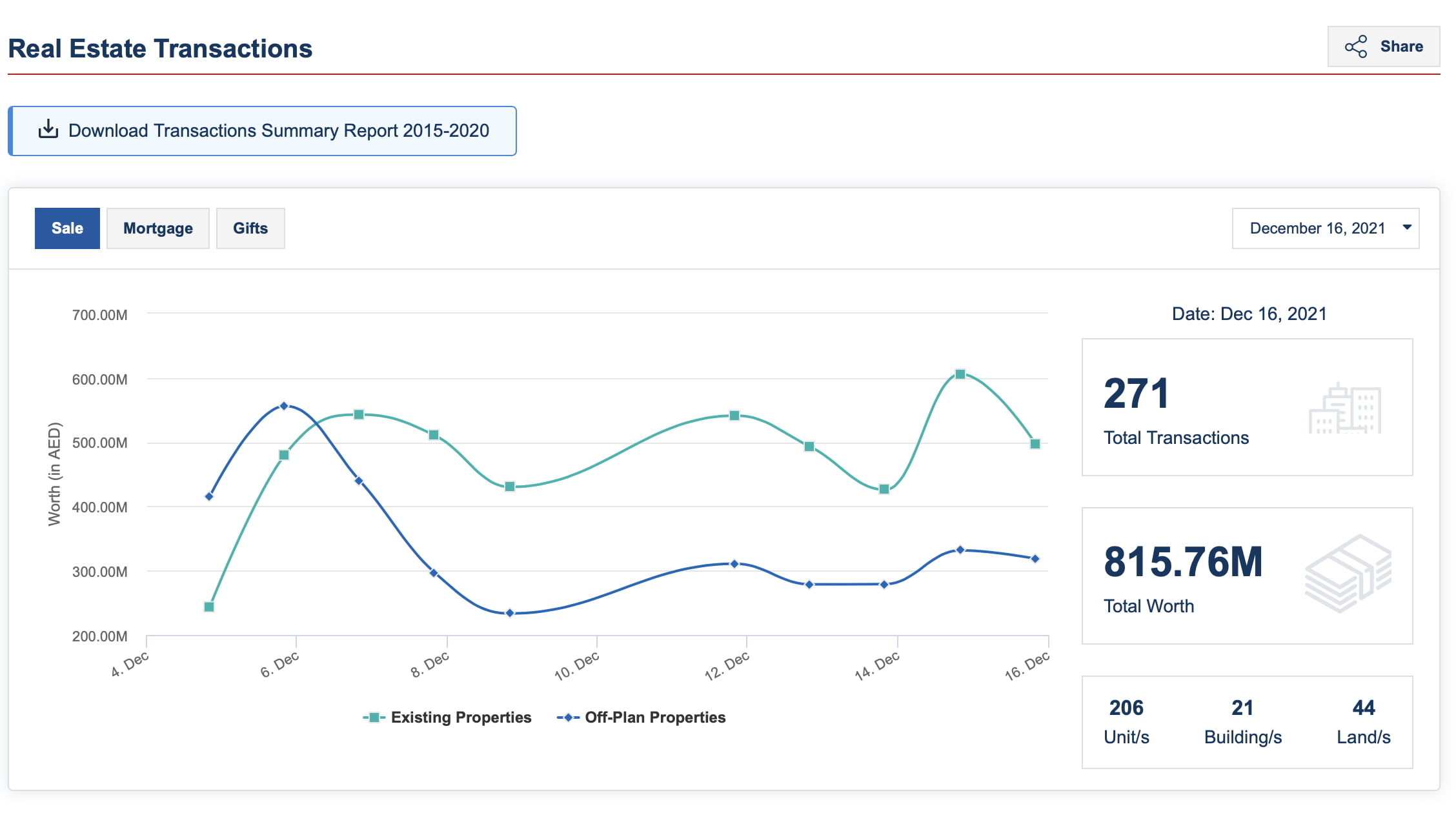Open the December 16, 2021 date dropdown
Viewport: 1456px width, 813px height.
pyautogui.click(x=1326, y=228)
